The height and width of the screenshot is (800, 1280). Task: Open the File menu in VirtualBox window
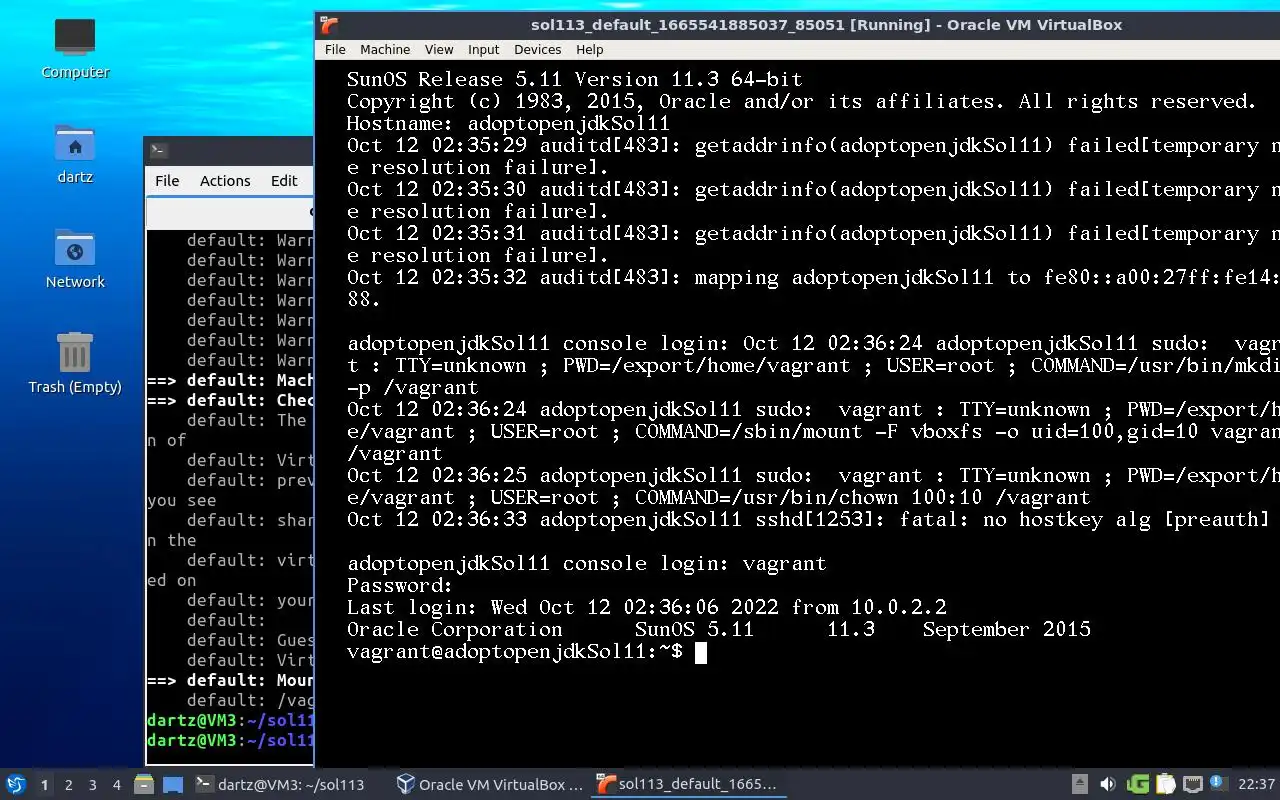point(335,49)
